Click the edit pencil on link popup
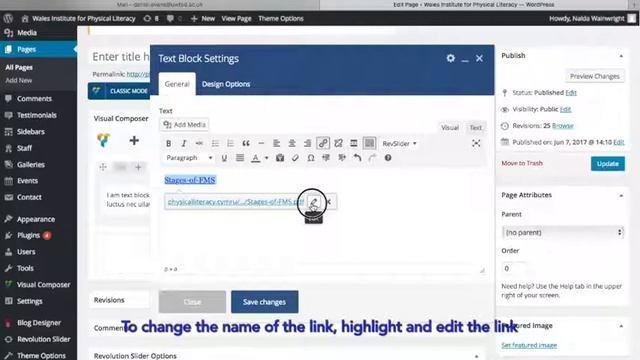Screen dimensions: 640x360 tap(313, 202)
